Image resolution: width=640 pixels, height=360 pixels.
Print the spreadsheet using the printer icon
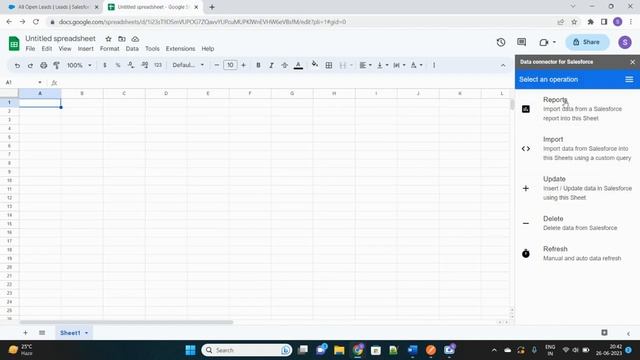tap(43, 65)
